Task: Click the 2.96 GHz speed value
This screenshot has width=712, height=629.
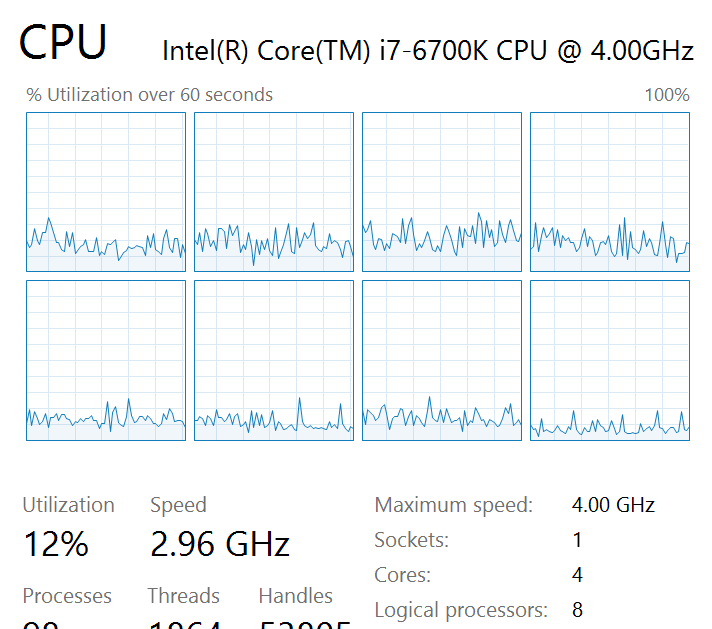Action: point(220,545)
